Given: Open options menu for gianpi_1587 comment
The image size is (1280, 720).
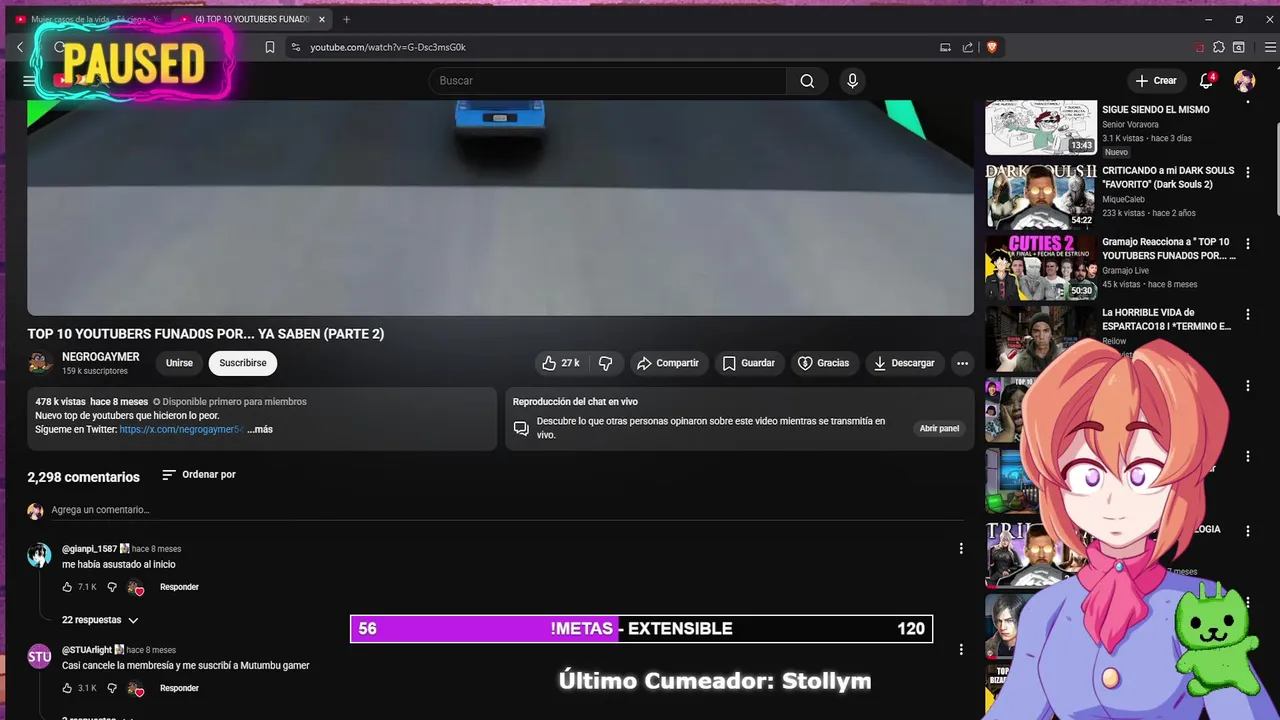Looking at the screenshot, I should pos(961,548).
